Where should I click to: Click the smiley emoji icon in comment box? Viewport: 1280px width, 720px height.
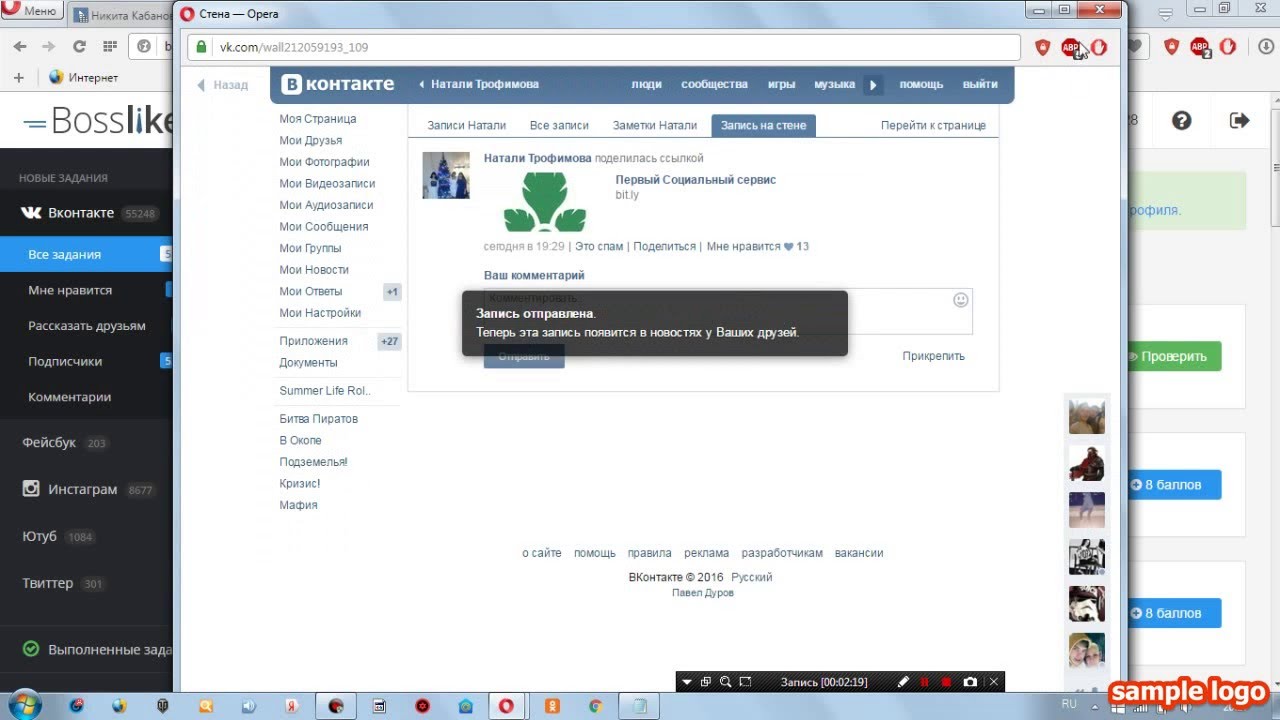(960, 300)
